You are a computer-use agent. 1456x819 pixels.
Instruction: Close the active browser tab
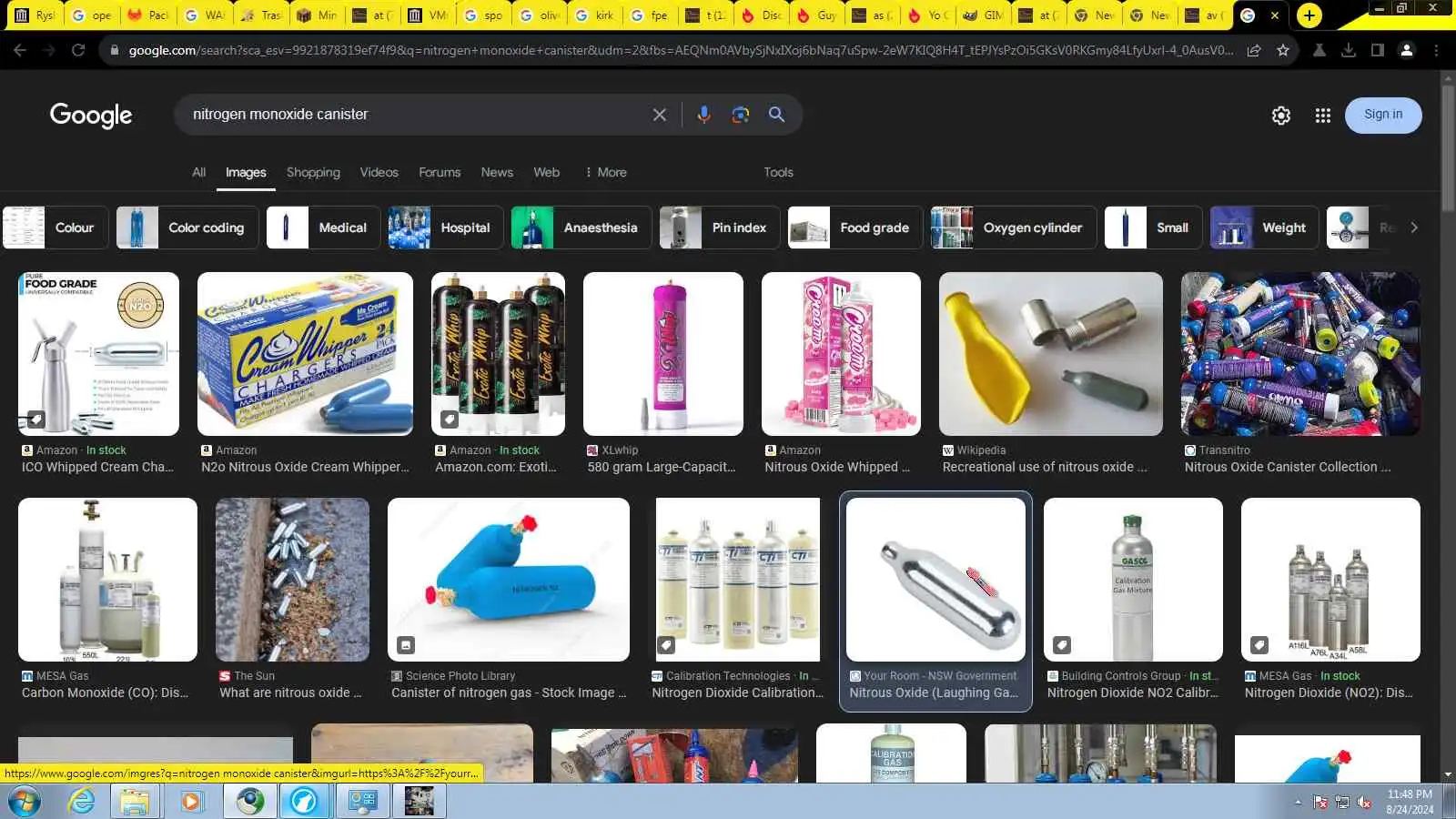(1275, 15)
